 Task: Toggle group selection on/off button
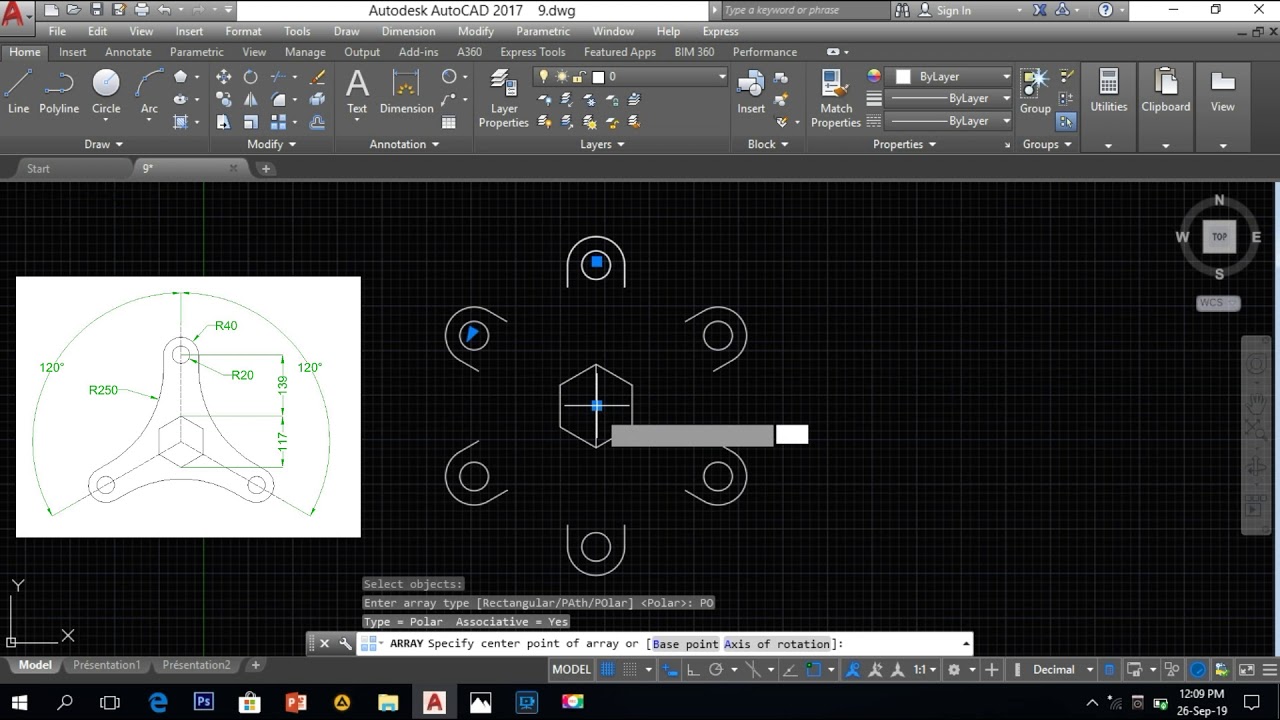[x=1066, y=121]
